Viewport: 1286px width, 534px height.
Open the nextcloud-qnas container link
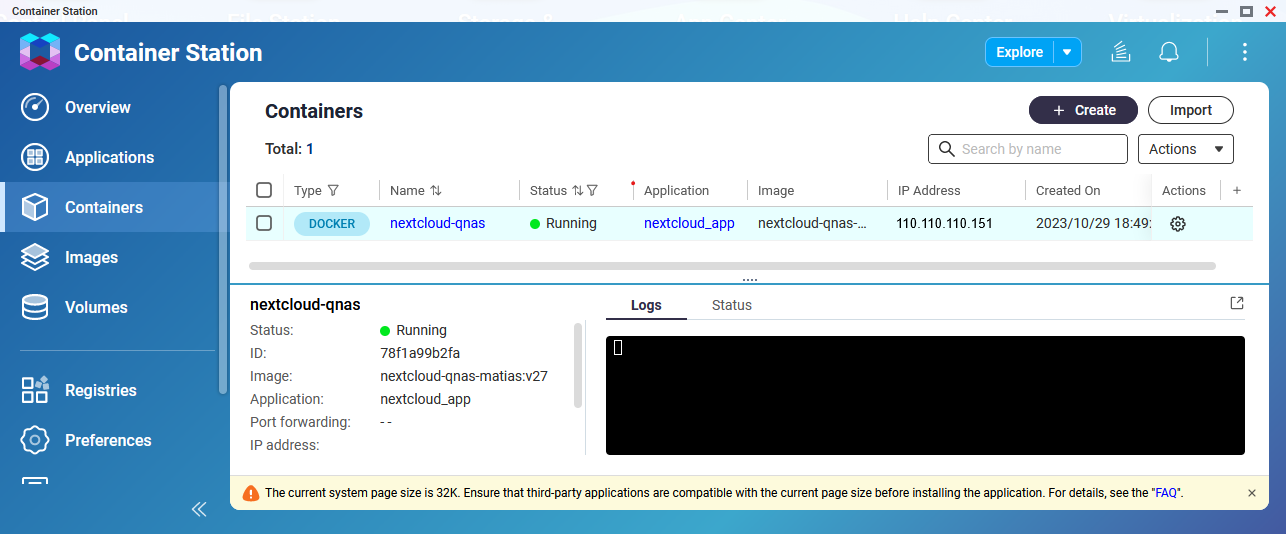(437, 223)
